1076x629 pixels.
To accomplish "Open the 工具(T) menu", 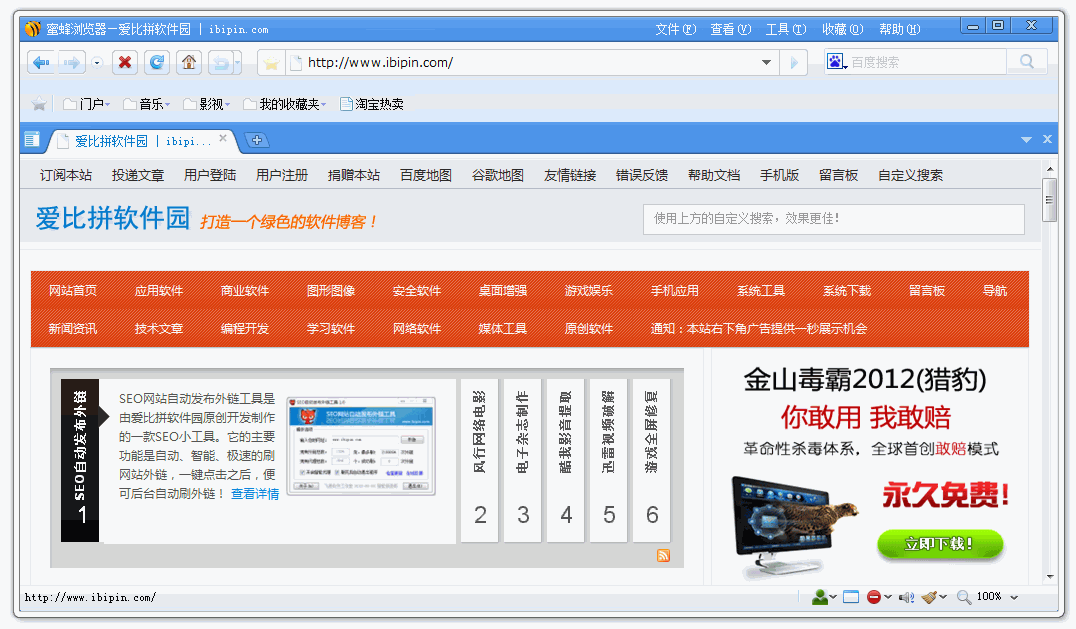I will [x=786, y=29].
